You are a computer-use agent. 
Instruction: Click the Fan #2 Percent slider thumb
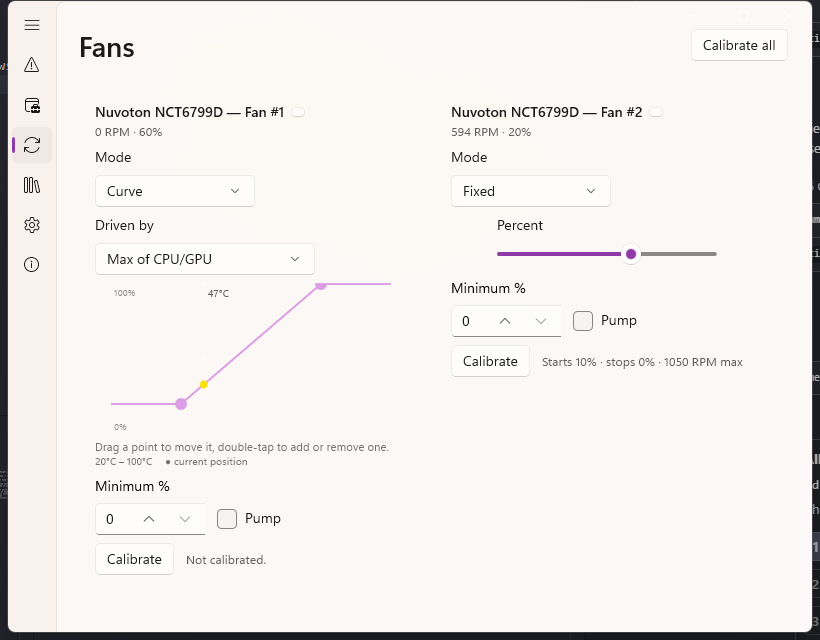click(x=631, y=254)
